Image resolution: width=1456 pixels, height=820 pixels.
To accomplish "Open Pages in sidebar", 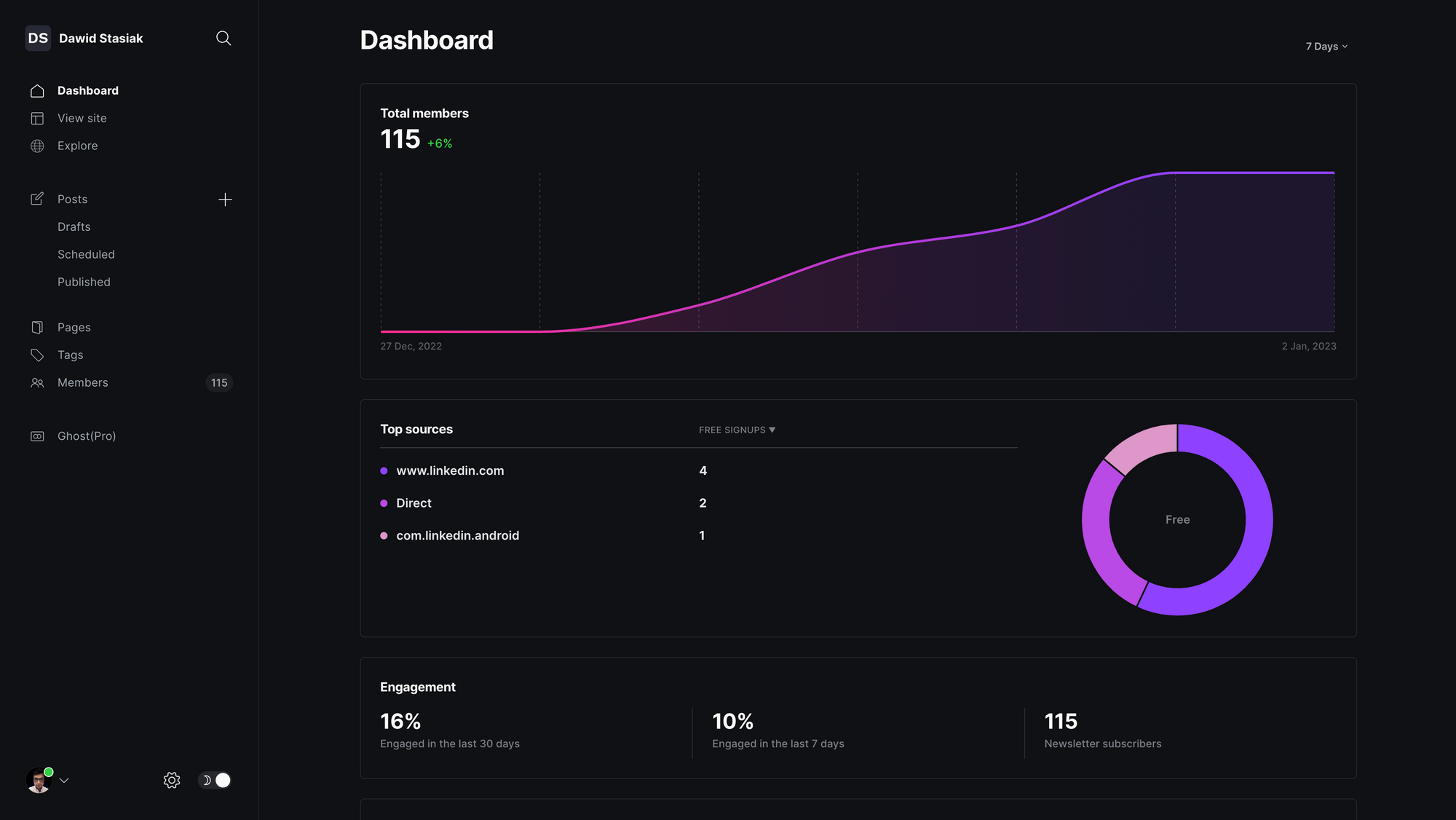I will (74, 328).
